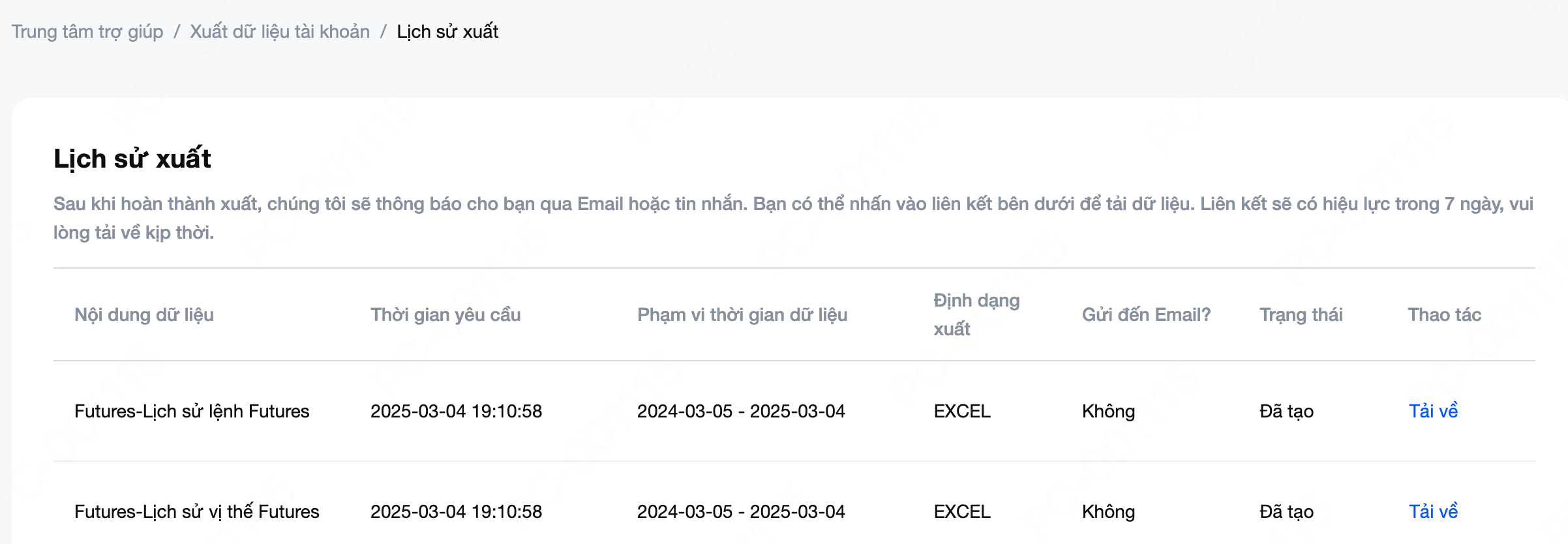Click the Thao tác column header
The width and height of the screenshot is (1568, 544).
click(x=1444, y=314)
